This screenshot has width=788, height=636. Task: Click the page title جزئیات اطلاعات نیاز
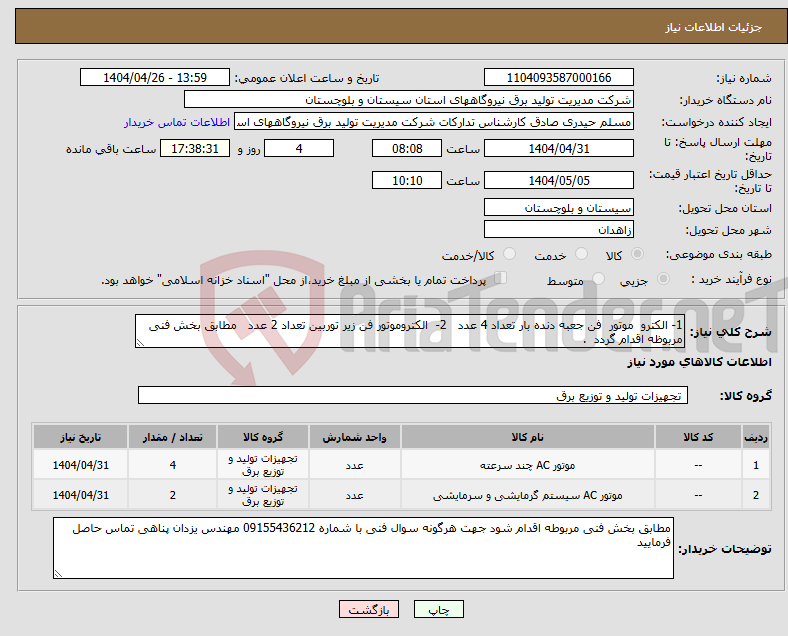point(714,27)
